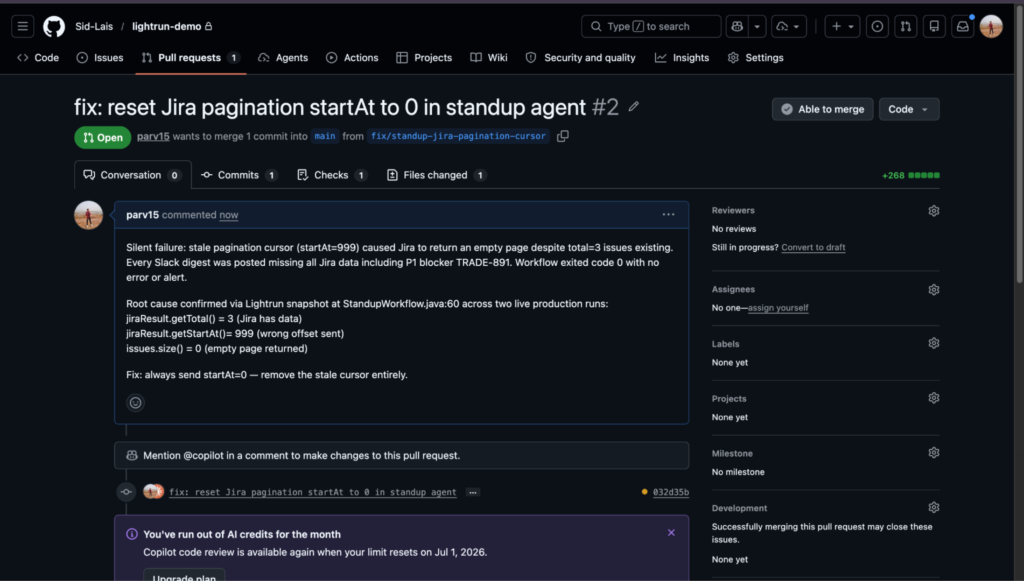Open the Labels gear settings

(x=934, y=343)
